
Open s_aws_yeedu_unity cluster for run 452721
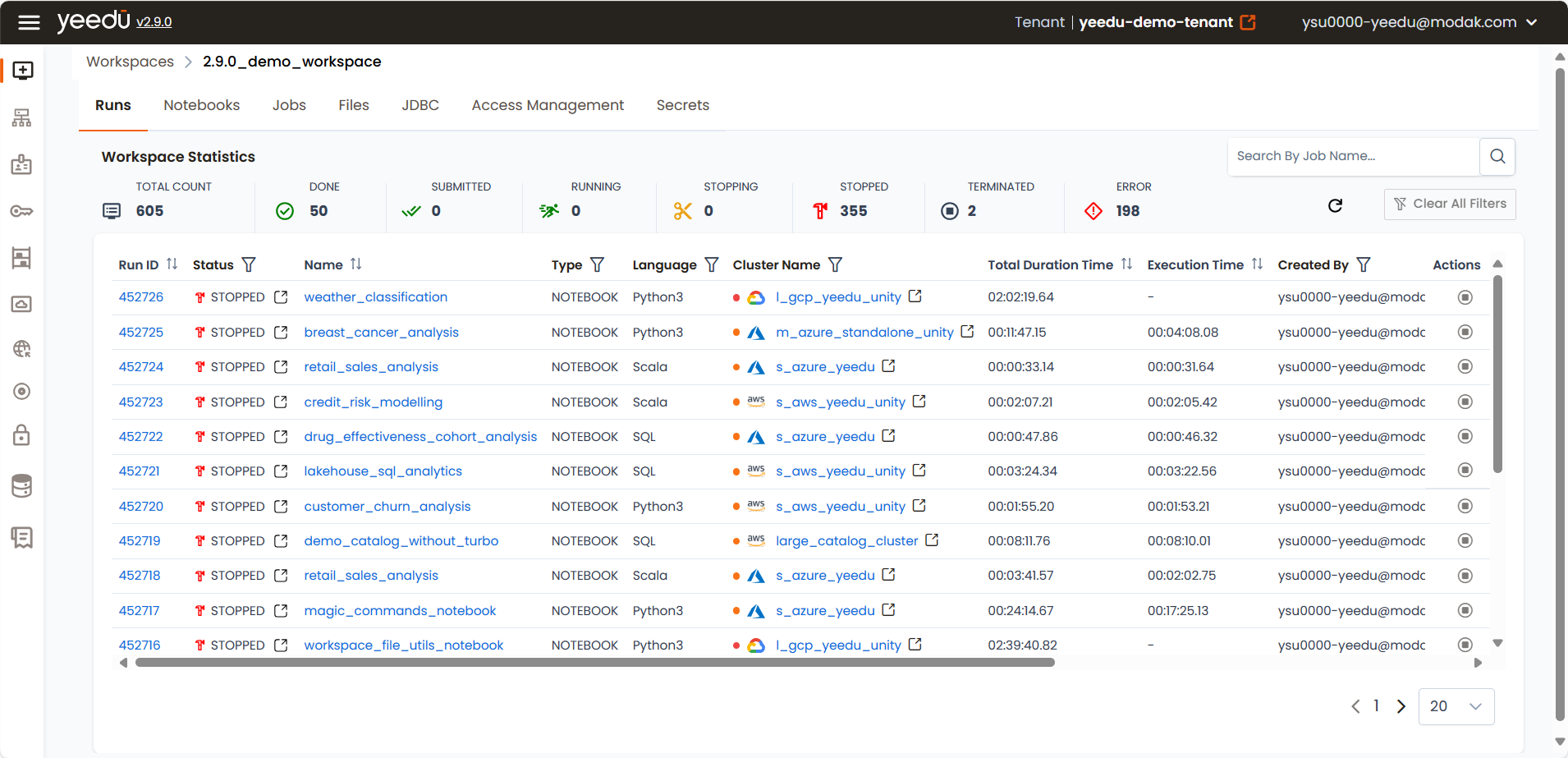(841, 471)
